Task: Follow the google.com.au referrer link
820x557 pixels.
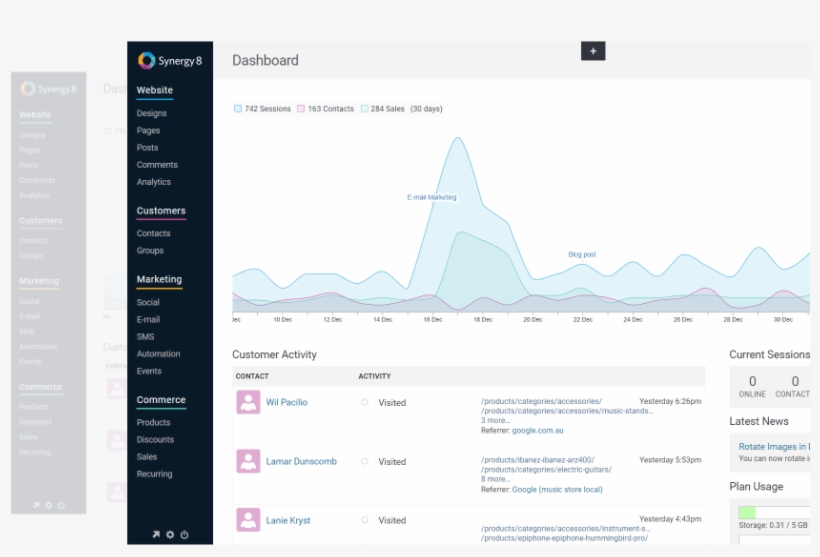Action: point(540,430)
